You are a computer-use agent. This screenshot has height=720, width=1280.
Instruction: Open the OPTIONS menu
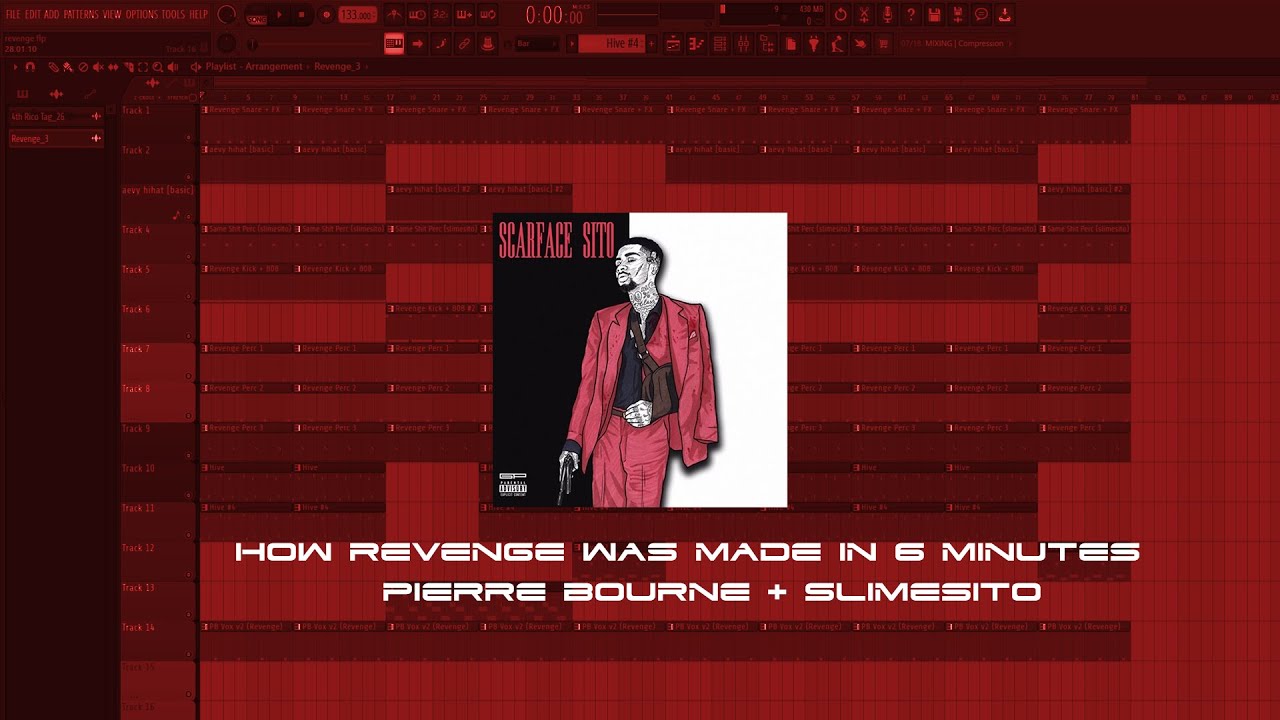(x=141, y=15)
